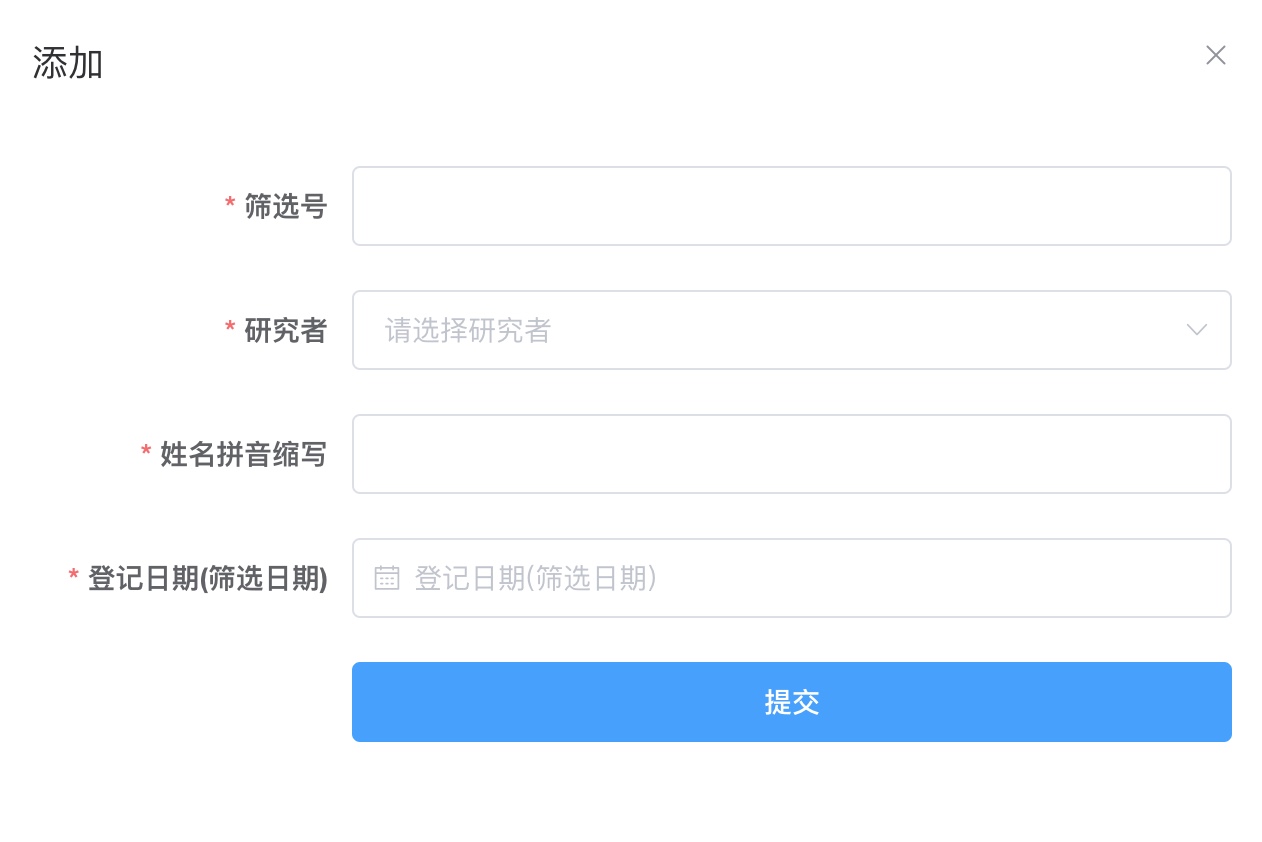Click the X icon to close the dialog

click(x=1216, y=55)
